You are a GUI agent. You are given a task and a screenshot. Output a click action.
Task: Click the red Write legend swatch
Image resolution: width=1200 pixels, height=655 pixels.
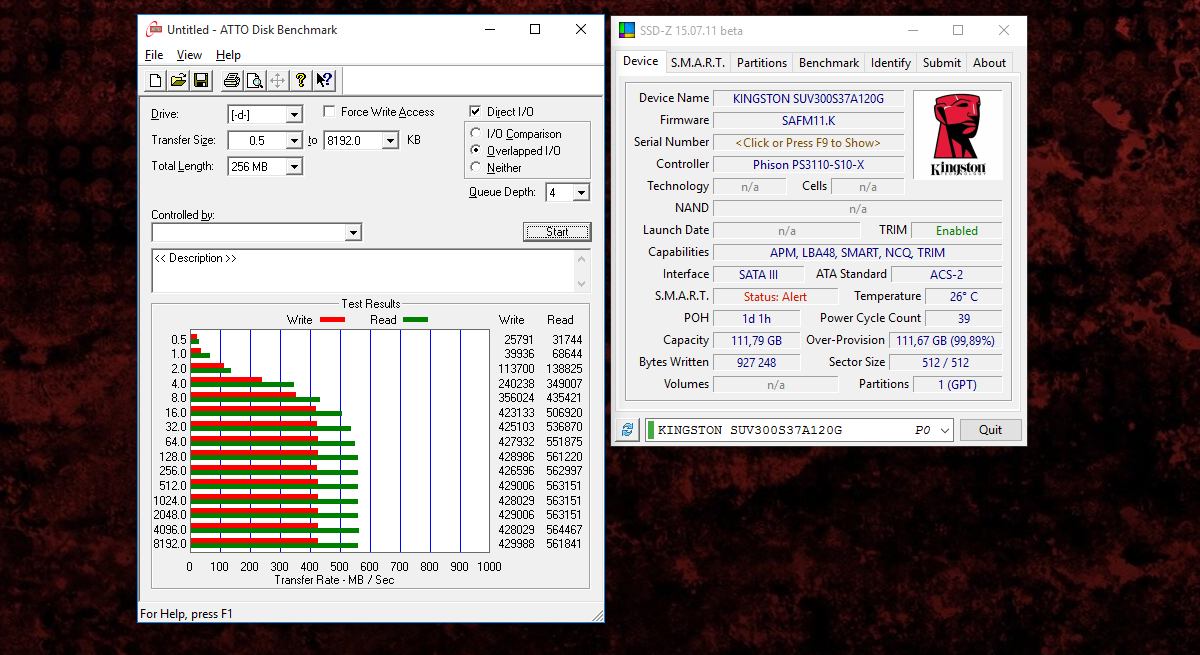click(332, 320)
